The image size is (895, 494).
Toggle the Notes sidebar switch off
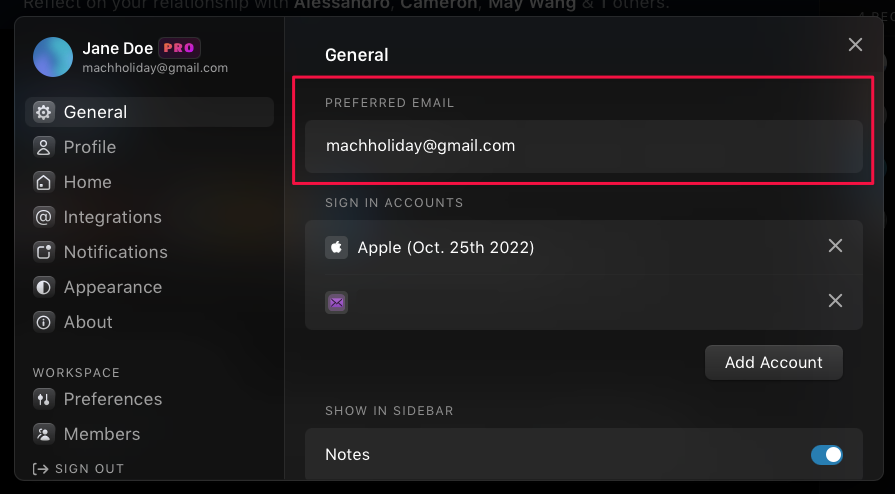pos(826,455)
